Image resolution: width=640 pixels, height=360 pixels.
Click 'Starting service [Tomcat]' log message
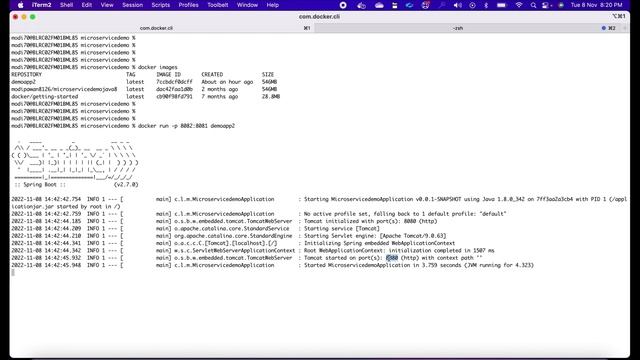pyautogui.click(x=342, y=228)
